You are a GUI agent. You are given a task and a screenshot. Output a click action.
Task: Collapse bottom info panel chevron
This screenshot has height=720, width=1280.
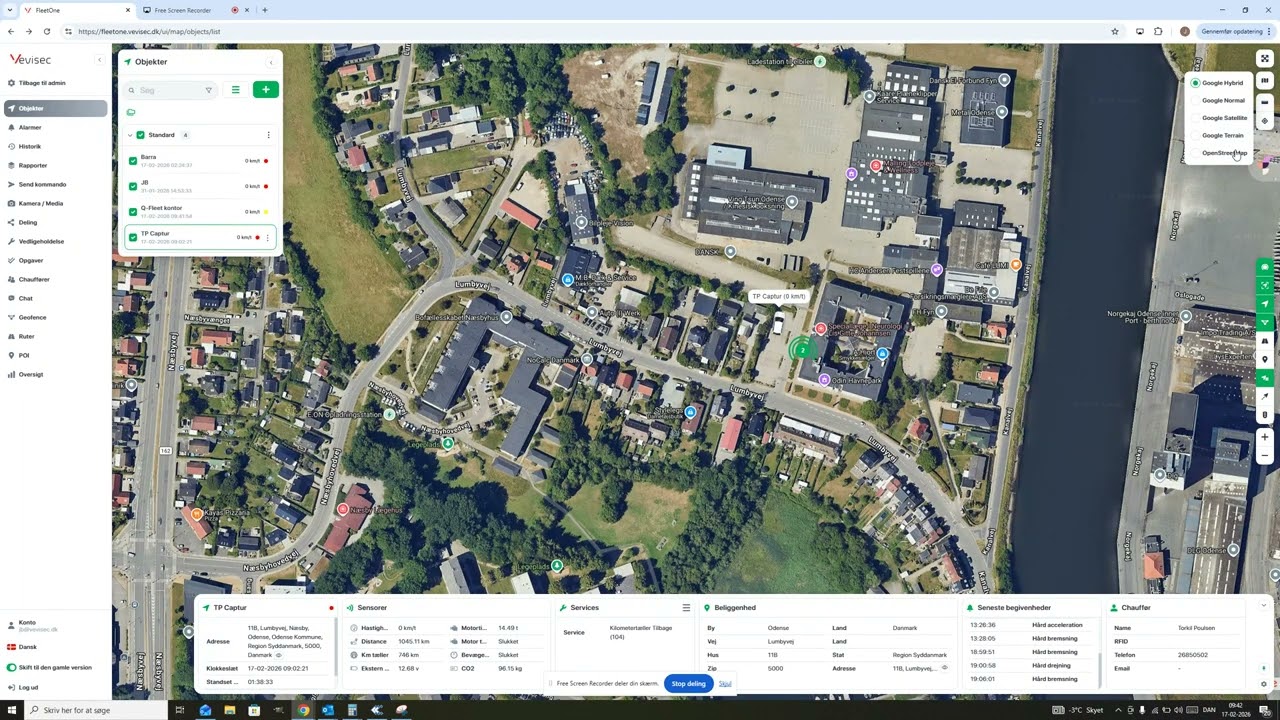pyautogui.click(x=1264, y=605)
